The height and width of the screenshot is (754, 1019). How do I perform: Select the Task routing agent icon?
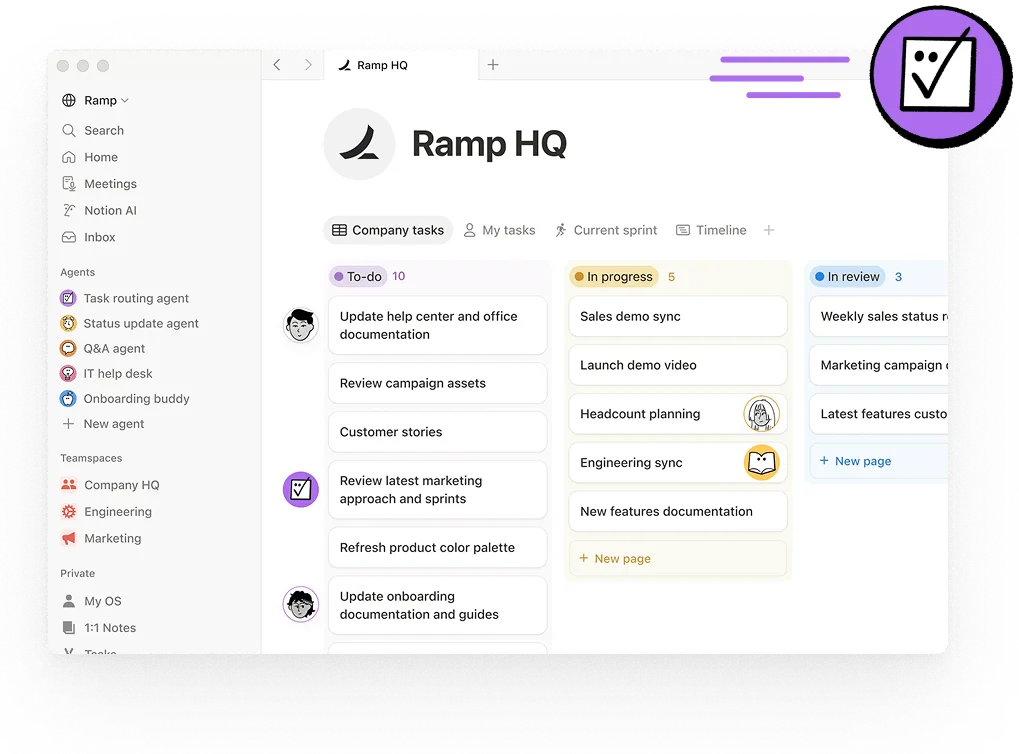pos(68,298)
